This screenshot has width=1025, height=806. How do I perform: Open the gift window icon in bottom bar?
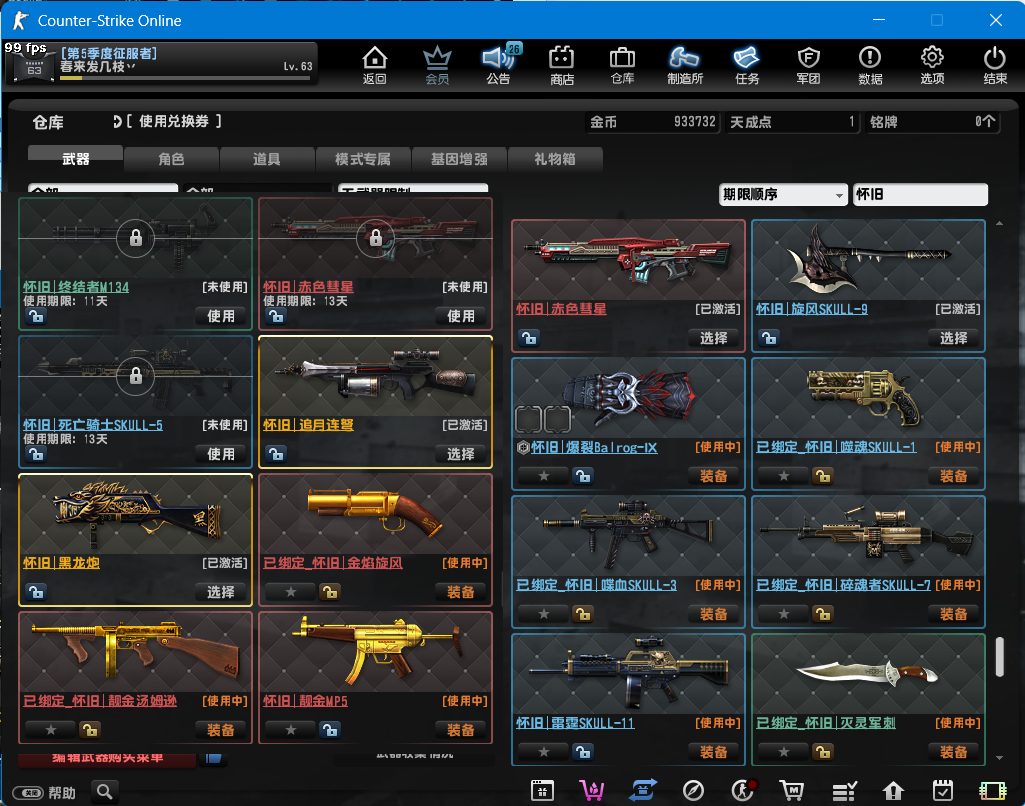point(542,791)
